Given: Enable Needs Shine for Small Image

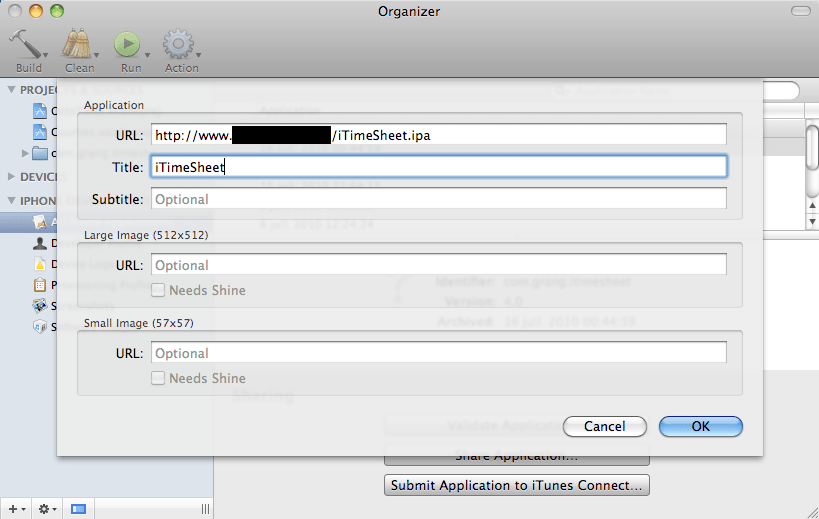Looking at the screenshot, I should pyautogui.click(x=158, y=379).
